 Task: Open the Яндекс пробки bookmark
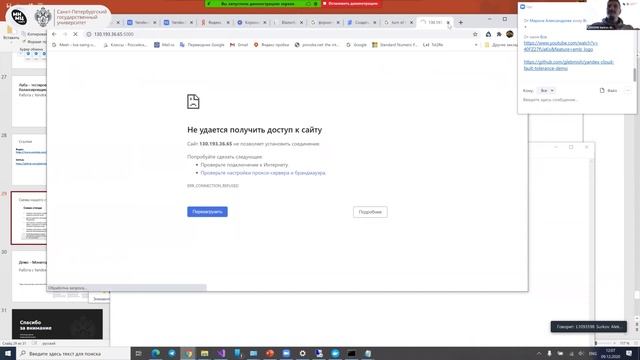(x=271, y=45)
